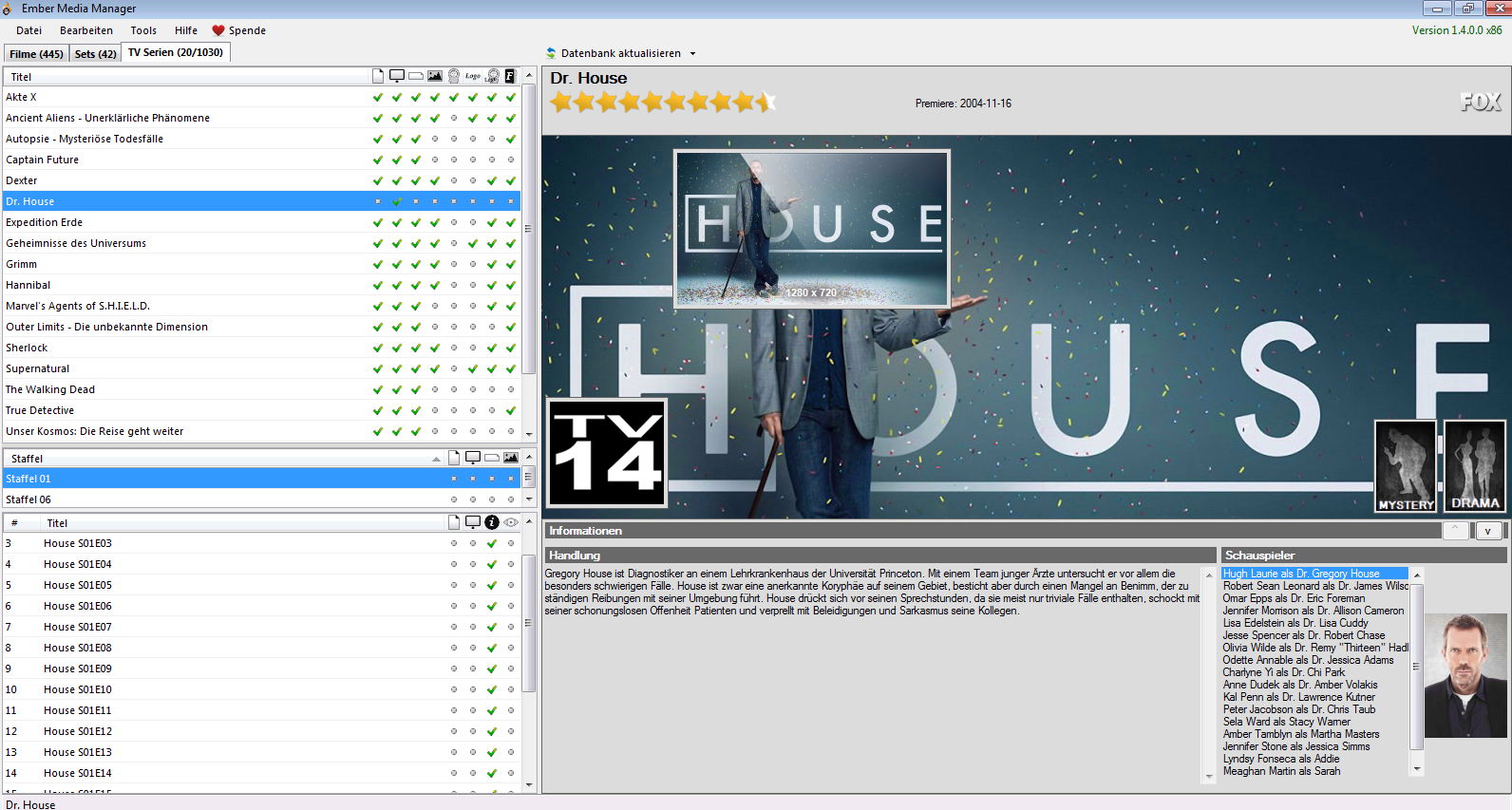Click the Ember Media Manager title bar icon
The width and height of the screenshot is (1512, 810).
click(x=8, y=9)
